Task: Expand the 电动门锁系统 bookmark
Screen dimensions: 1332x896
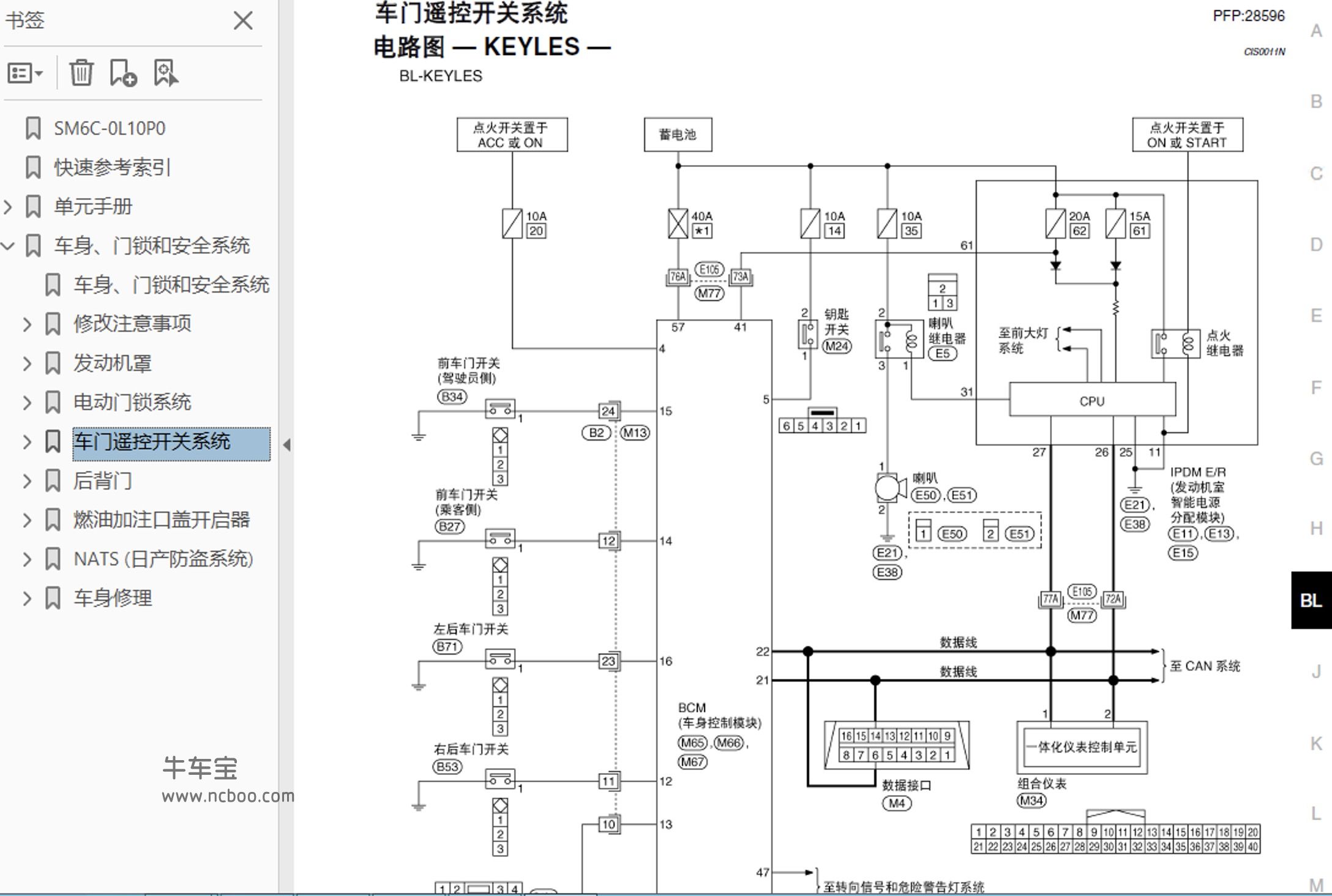Action: tap(27, 403)
